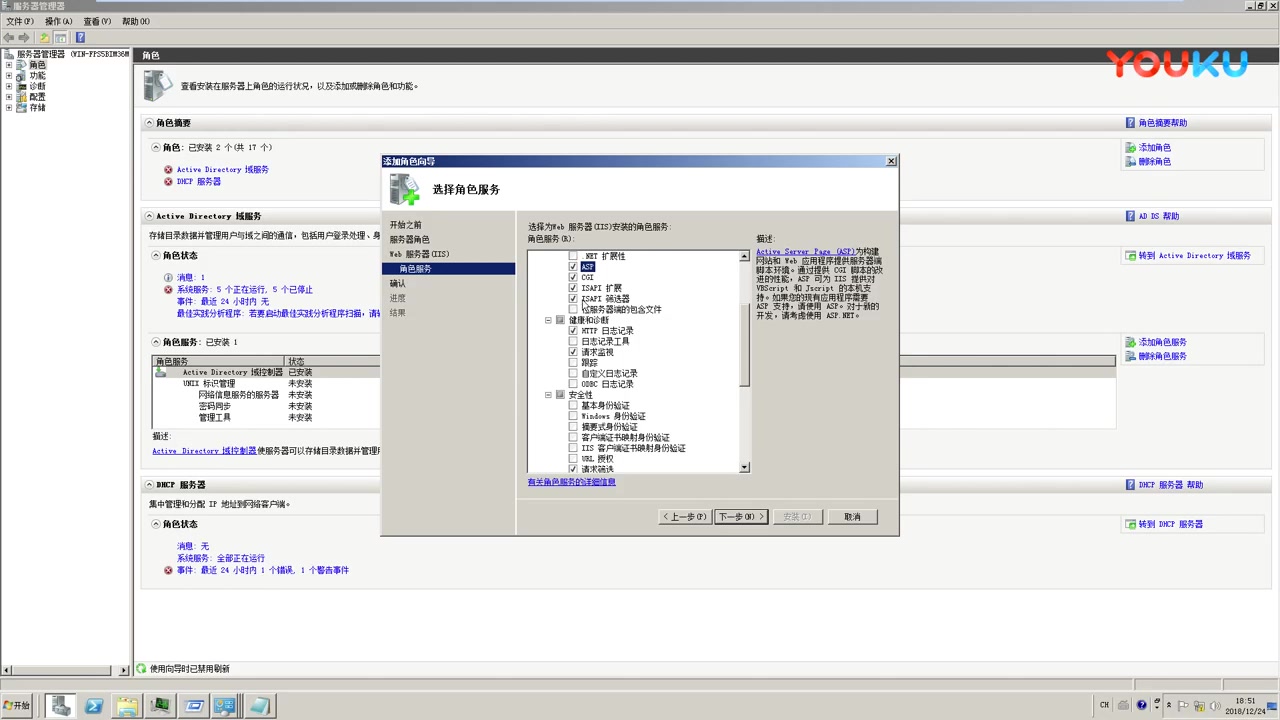1280x720 pixels.
Task: Select the 存储 (Storage) node in the sidebar
Action: 38,107
